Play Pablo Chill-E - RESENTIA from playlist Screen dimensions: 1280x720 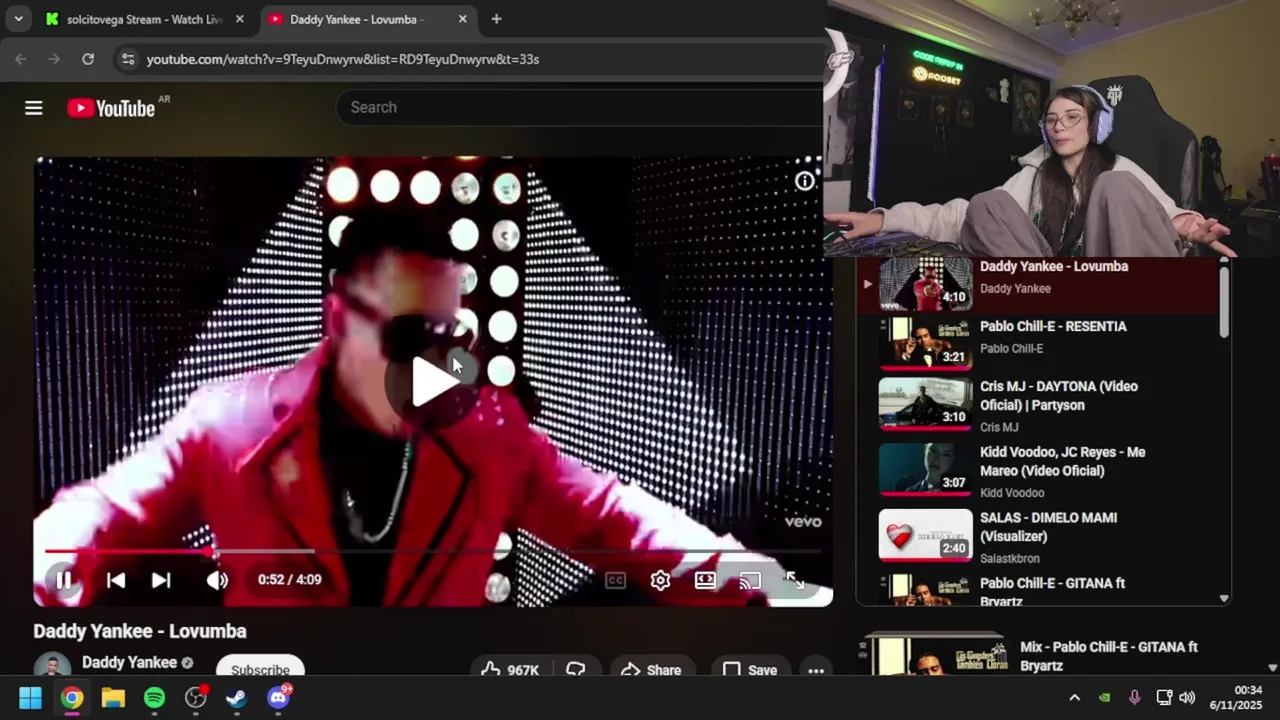(1040, 343)
